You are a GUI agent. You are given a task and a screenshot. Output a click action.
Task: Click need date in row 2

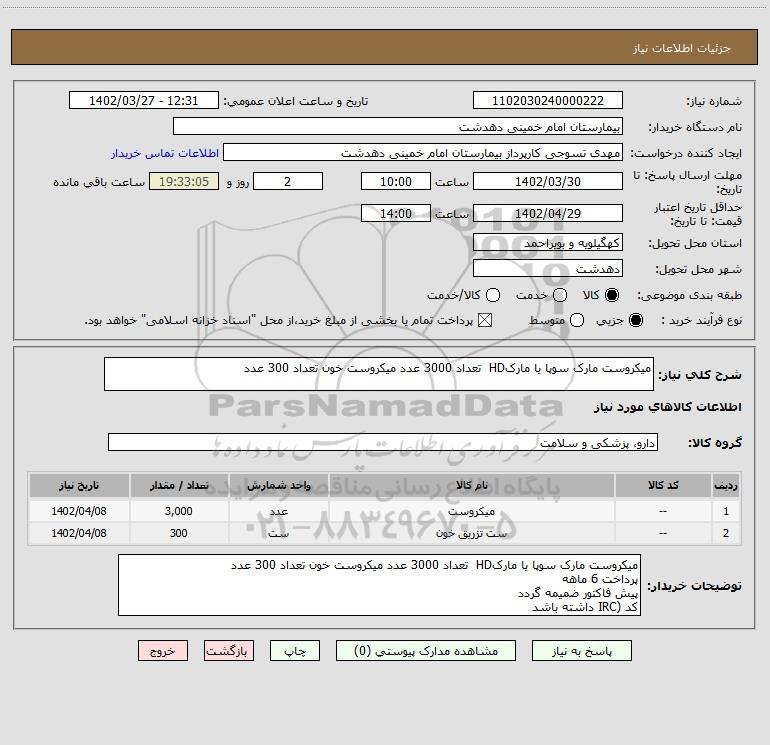click(x=79, y=533)
